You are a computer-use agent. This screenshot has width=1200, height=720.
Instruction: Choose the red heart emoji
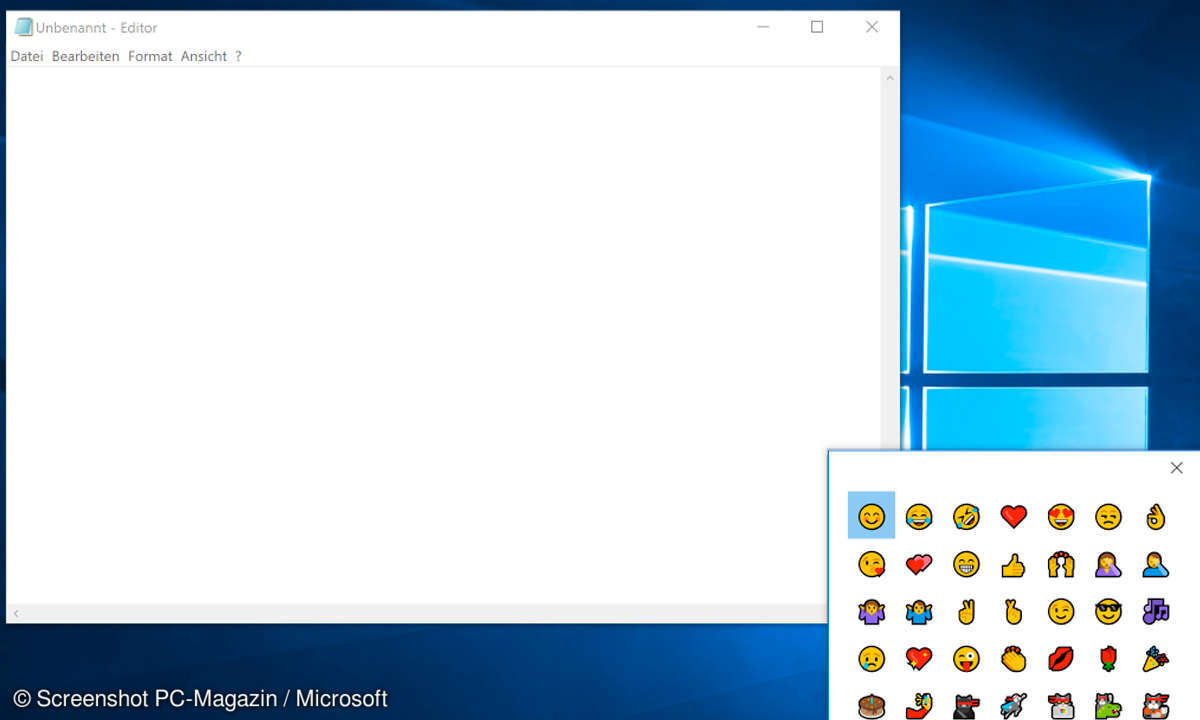pyautogui.click(x=1014, y=516)
